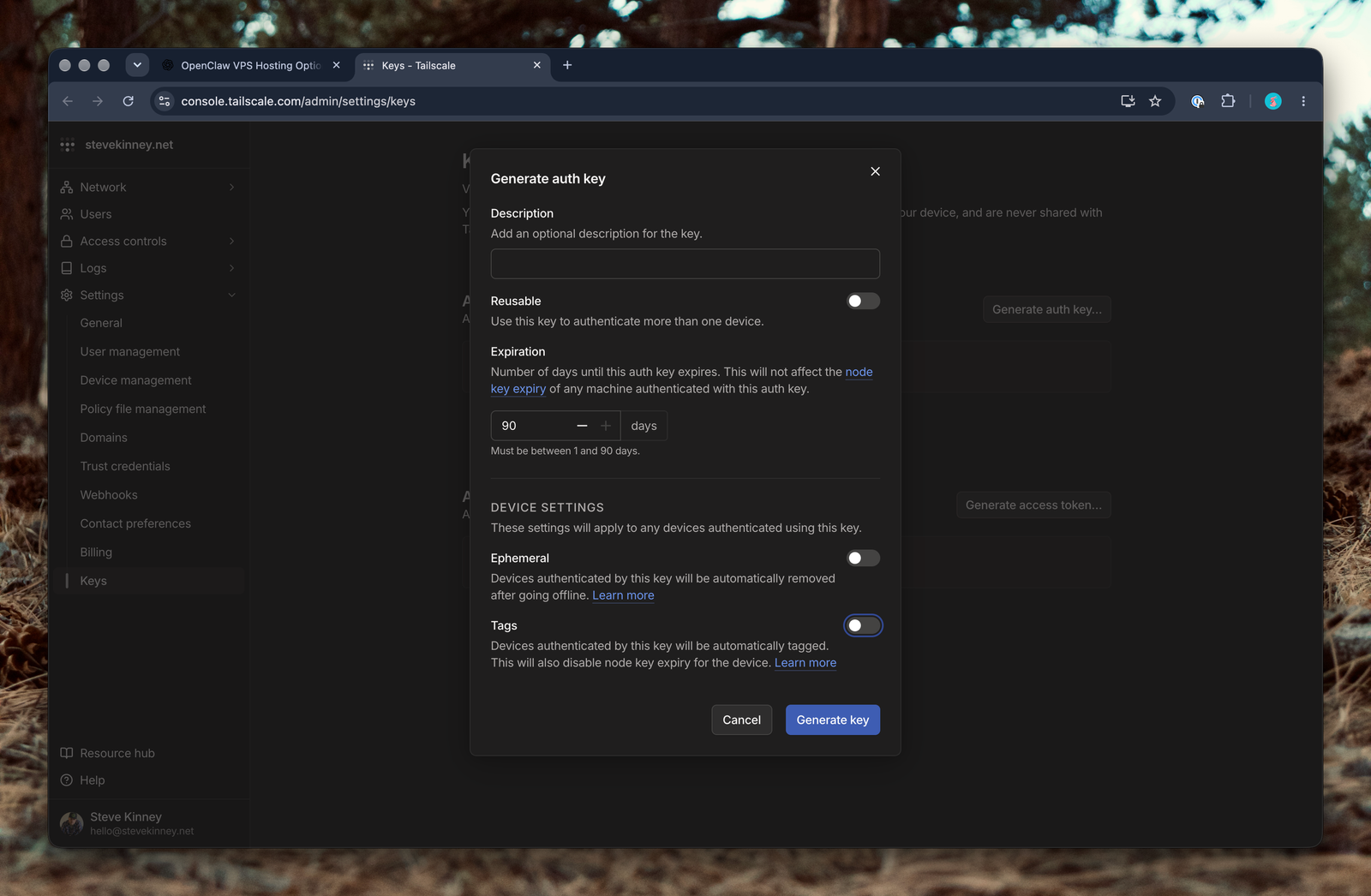Screen dimensions: 1371x896
Task: Expand the Network chevron arrow
Action: (231, 187)
